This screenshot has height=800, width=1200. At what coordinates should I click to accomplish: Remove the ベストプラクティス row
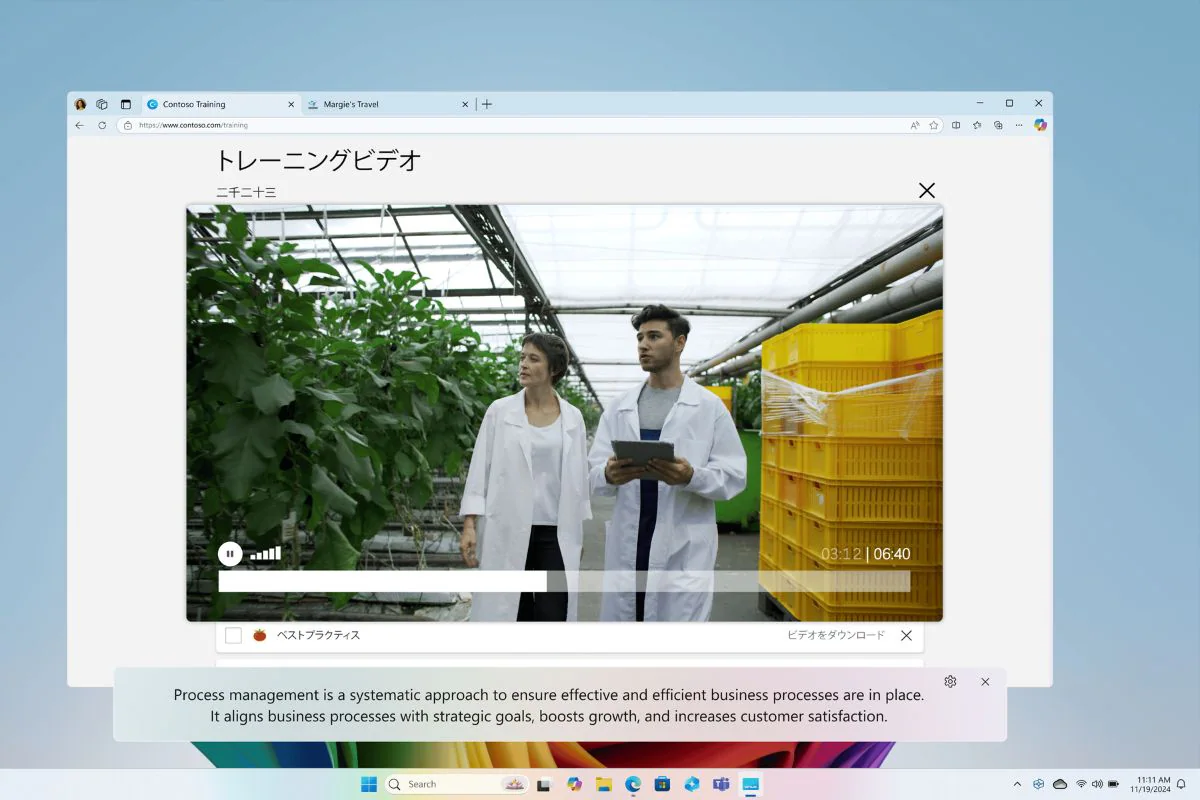(906, 635)
